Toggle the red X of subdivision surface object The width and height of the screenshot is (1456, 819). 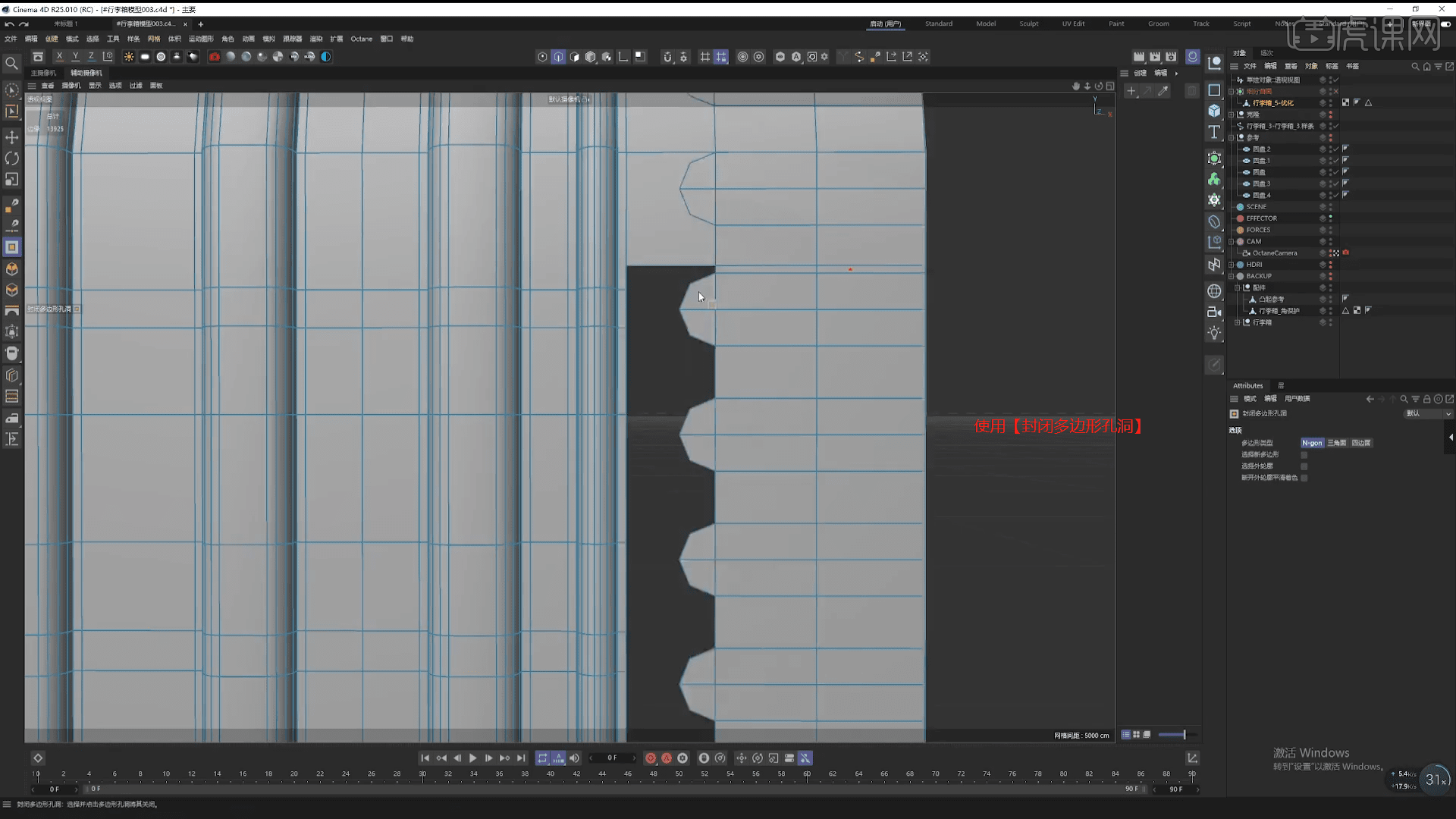point(1336,92)
